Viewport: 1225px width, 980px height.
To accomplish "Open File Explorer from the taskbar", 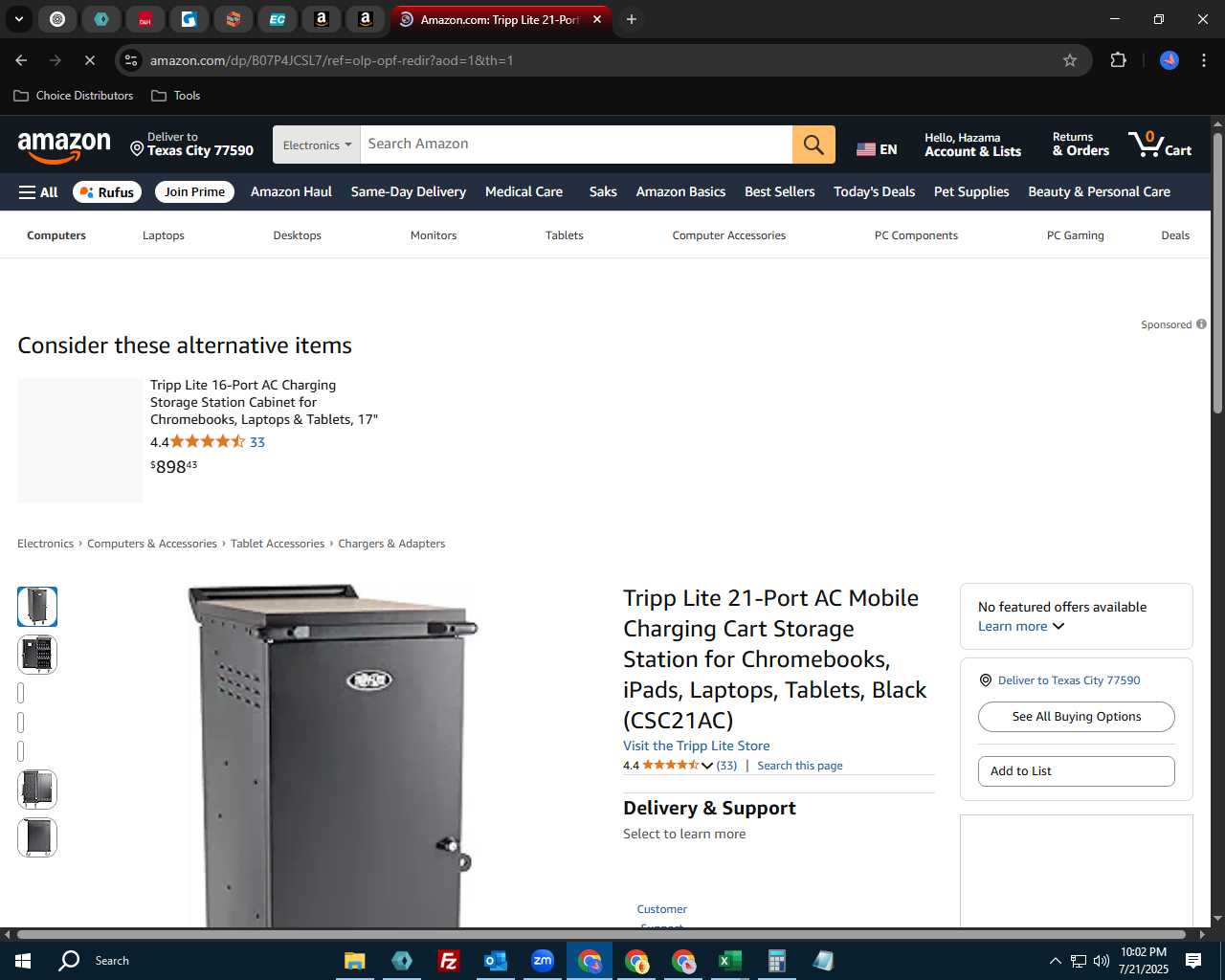I will 355,961.
